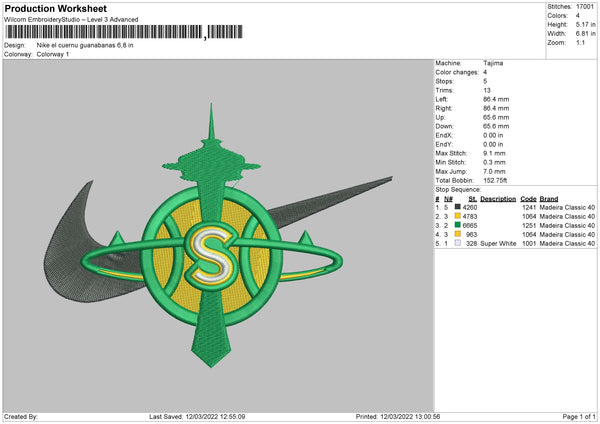Click 'Printed: 12/03/2022 13:00:56' text

398,417
